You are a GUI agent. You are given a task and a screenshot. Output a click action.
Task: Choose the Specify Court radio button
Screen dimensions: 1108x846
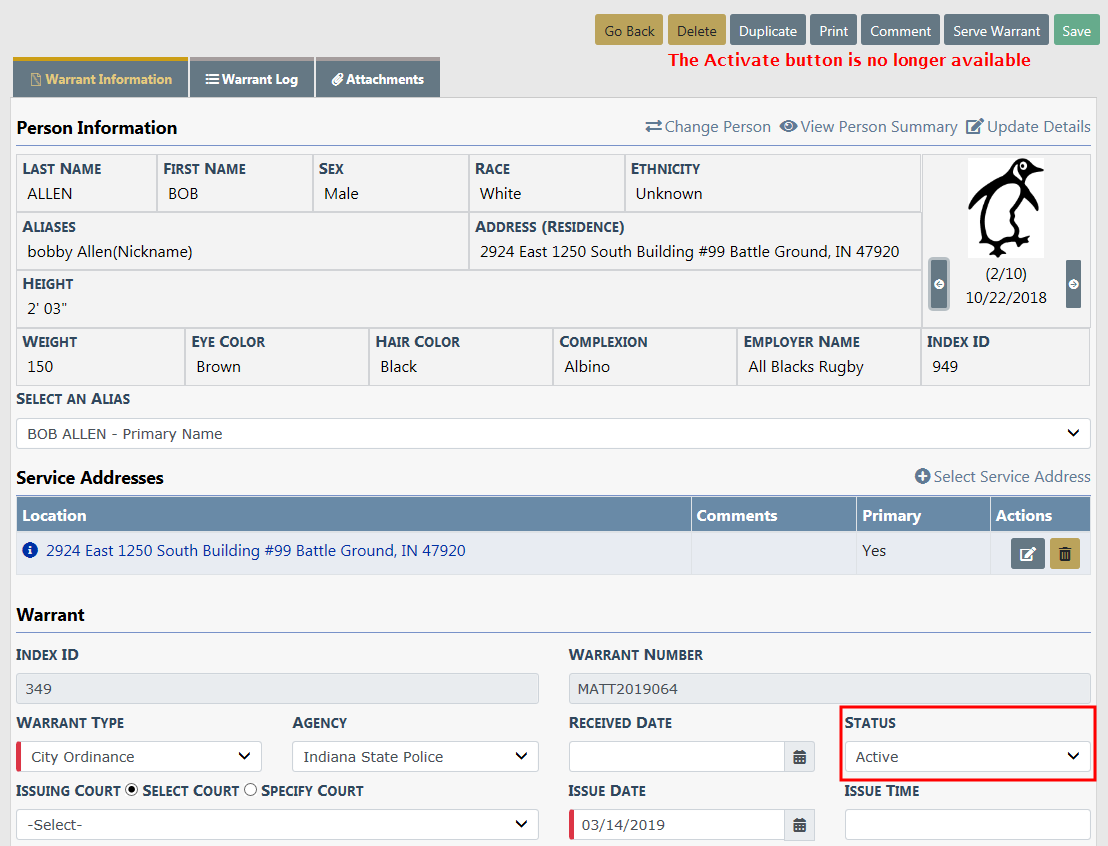coord(250,790)
